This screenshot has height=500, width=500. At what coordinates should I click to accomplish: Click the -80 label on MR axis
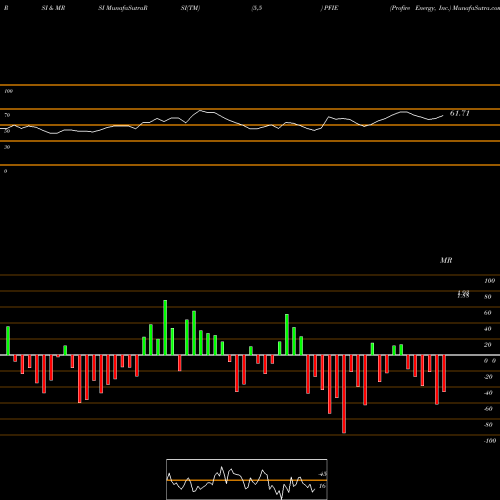click(x=488, y=425)
